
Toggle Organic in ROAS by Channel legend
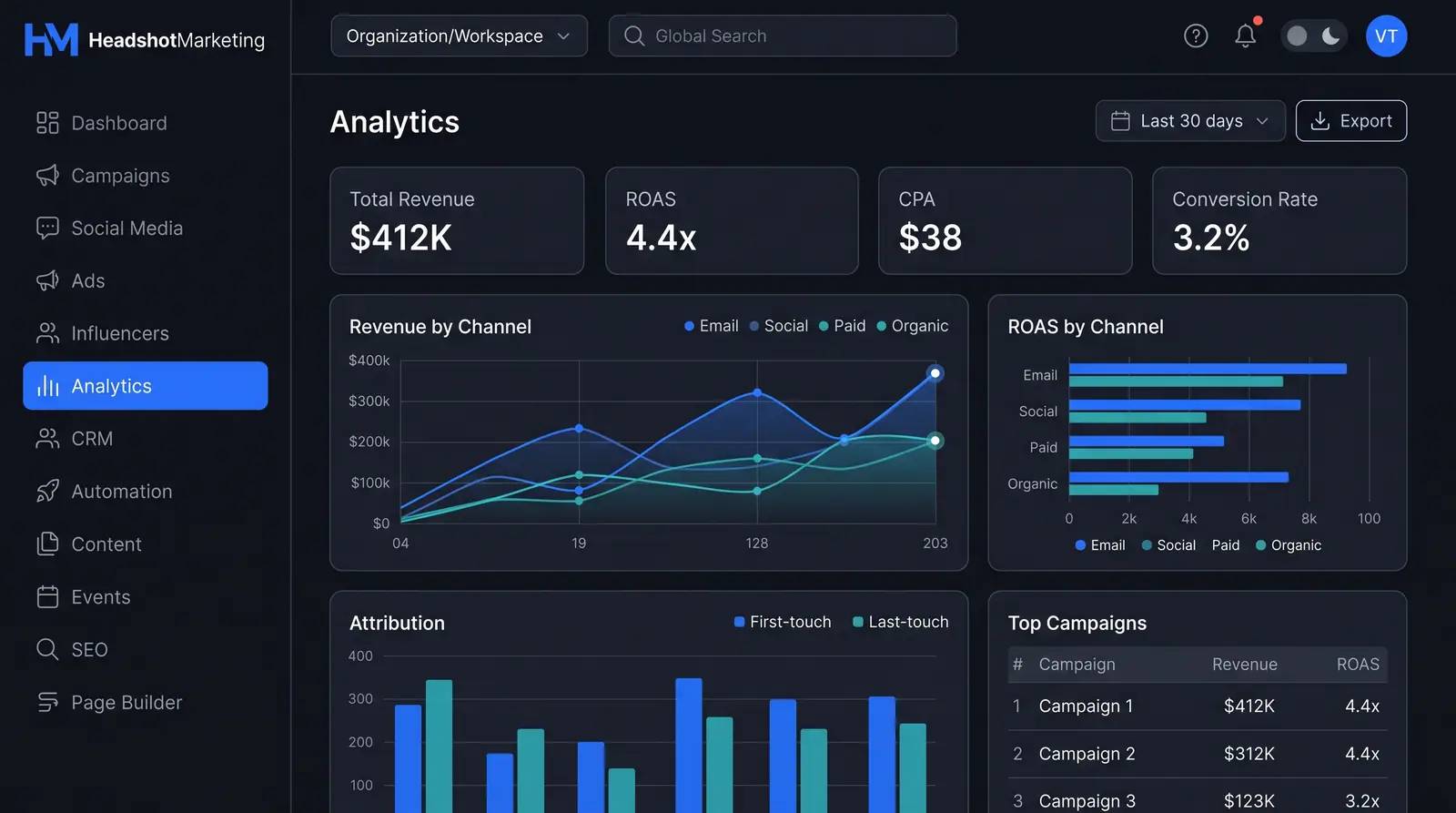tap(1289, 545)
